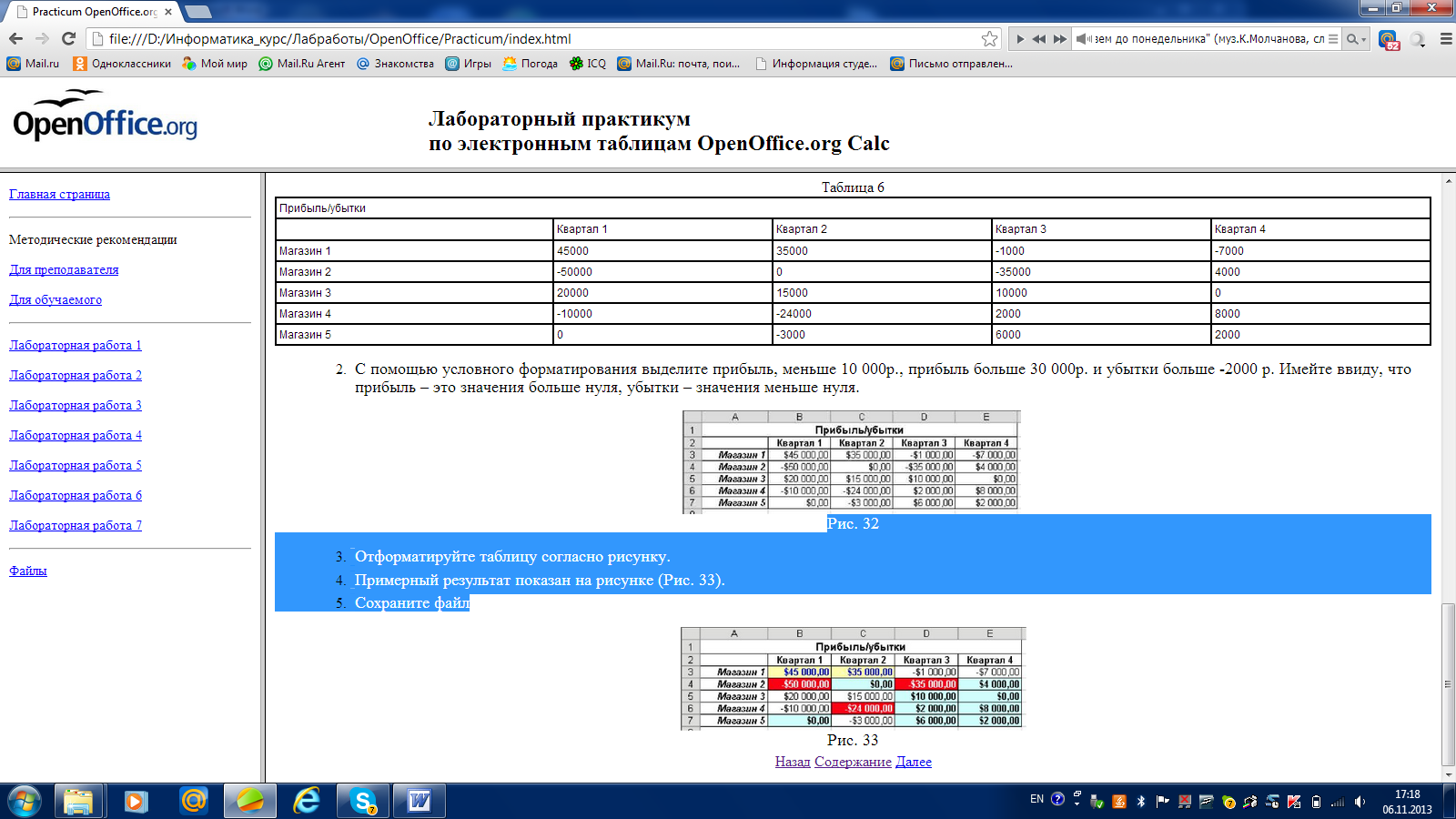This screenshot has height=819, width=1456.
Task: Open Лабораторная работа 6 link
Action: (76, 495)
